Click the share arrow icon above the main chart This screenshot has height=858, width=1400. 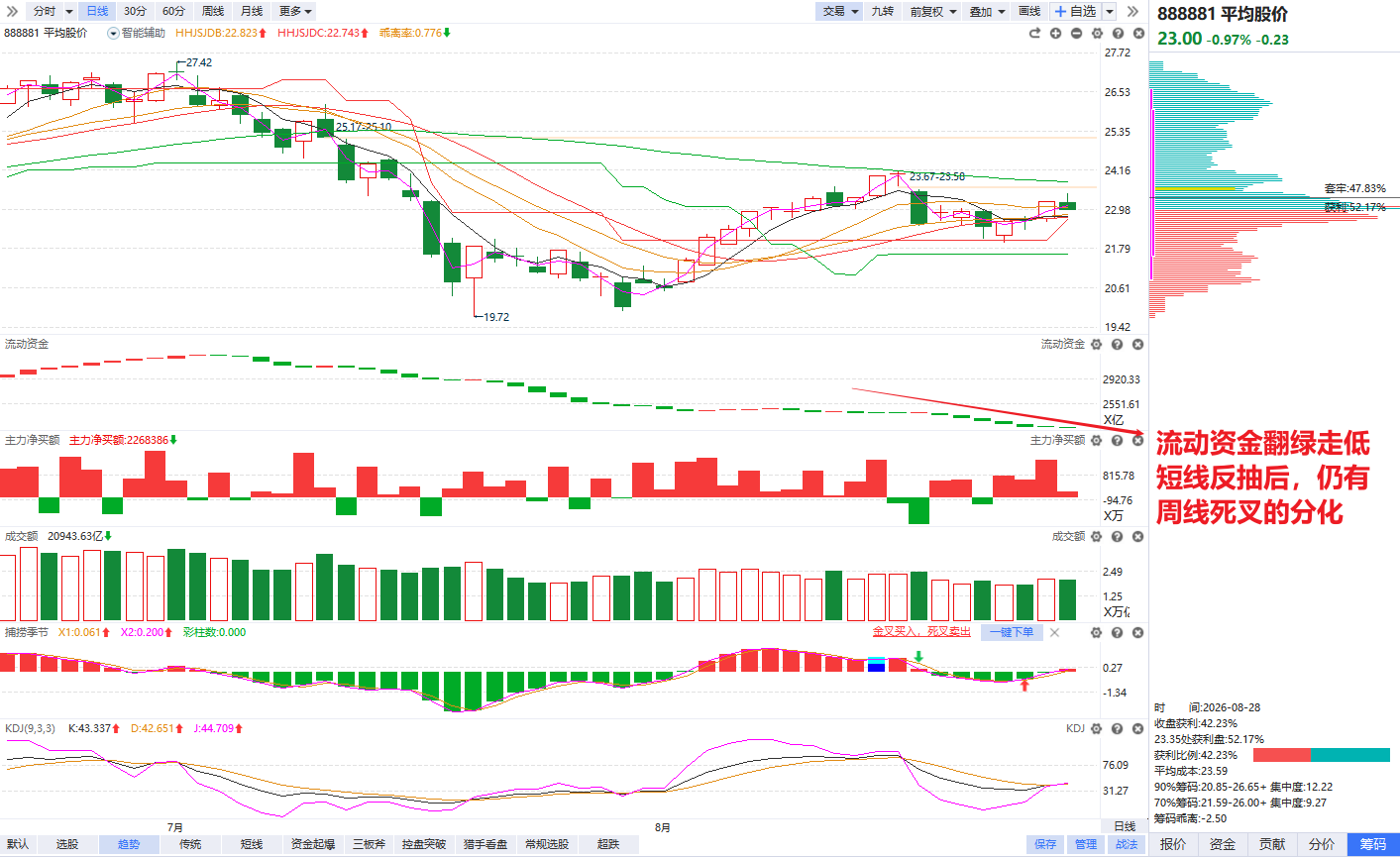click(1034, 33)
